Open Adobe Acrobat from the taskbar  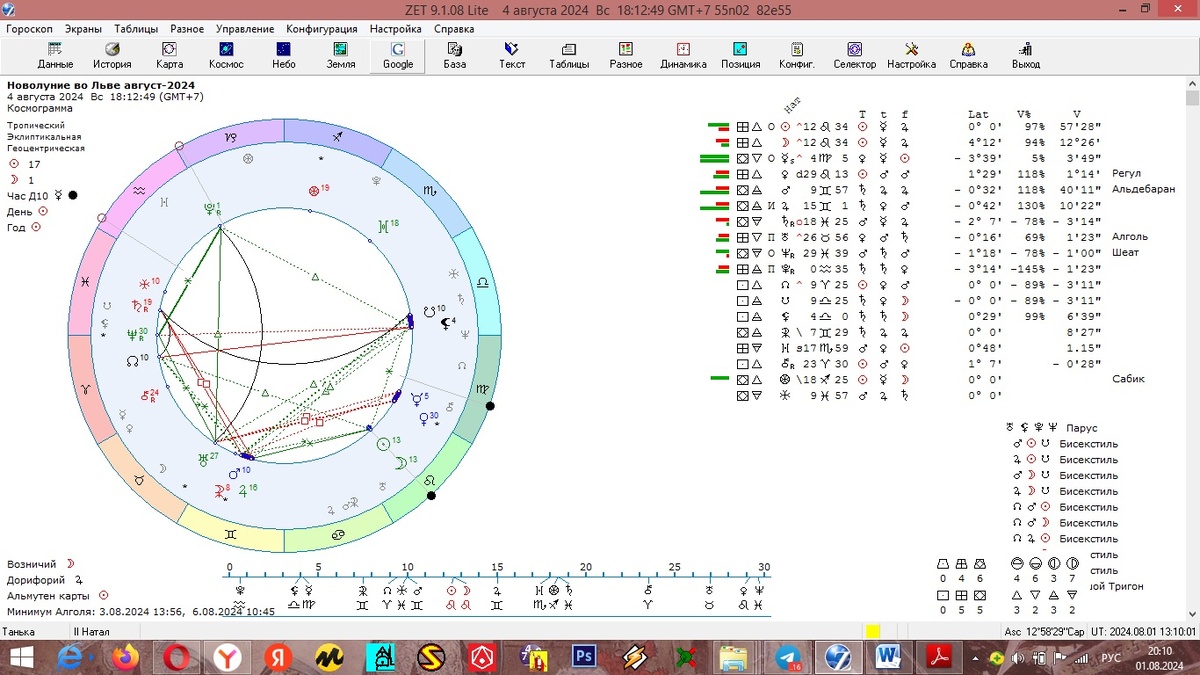click(x=938, y=658)
